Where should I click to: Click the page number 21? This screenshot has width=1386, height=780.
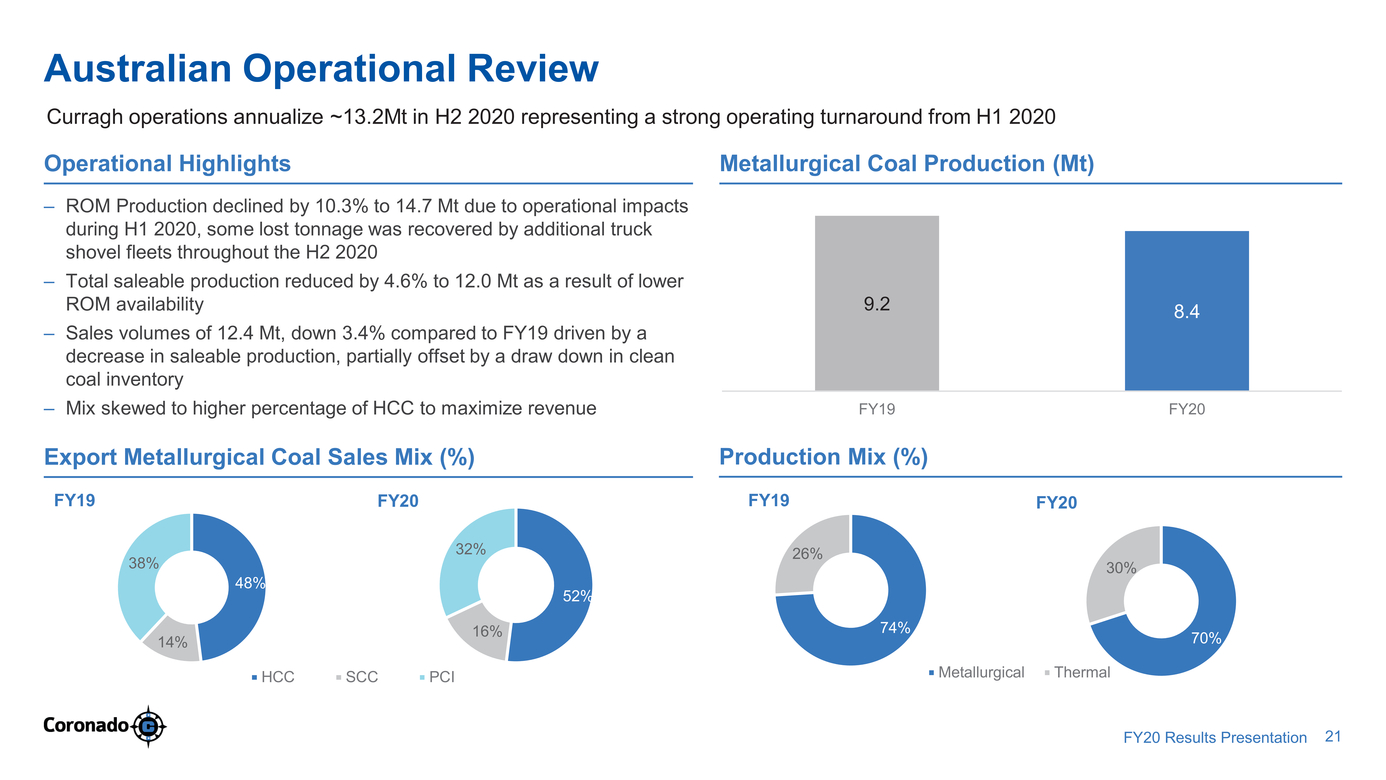pyautogui.click(x=1331, y=737)
